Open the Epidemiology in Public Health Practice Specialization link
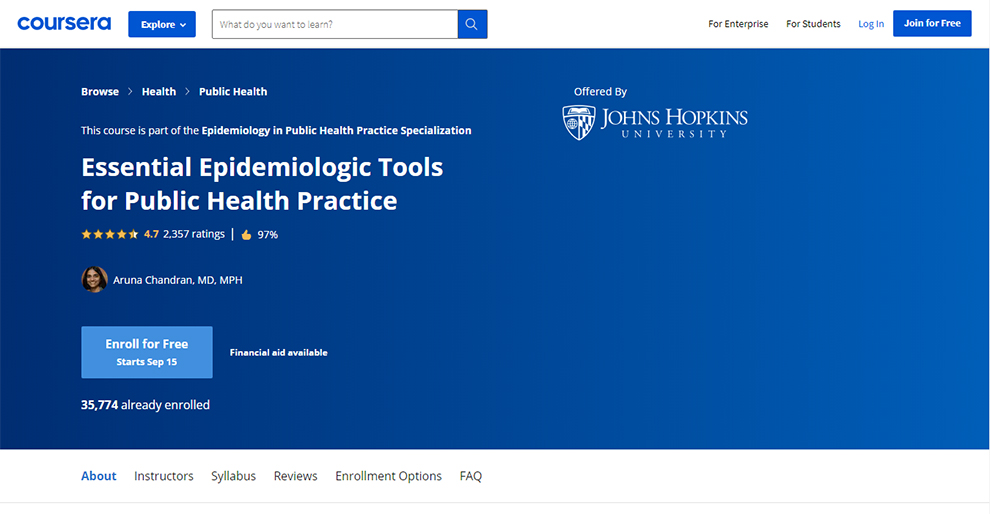Screen dimensions: 990x514 [337, 130]
